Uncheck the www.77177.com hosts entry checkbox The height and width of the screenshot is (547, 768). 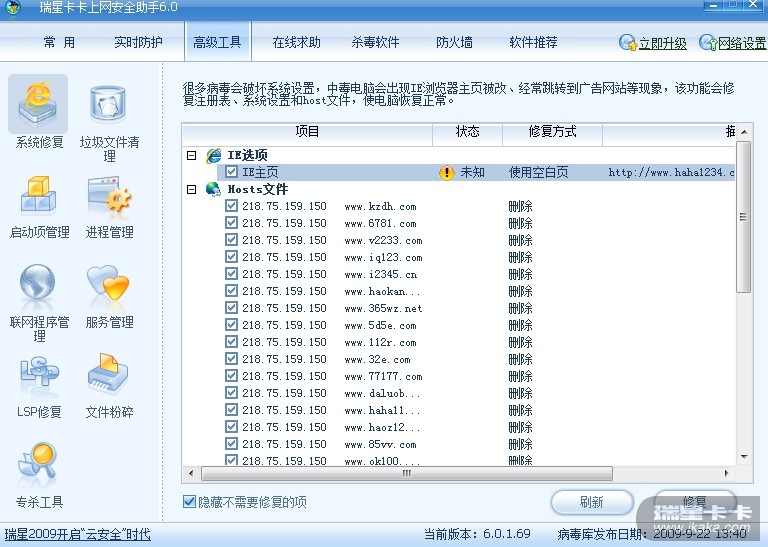coord(231,376)
